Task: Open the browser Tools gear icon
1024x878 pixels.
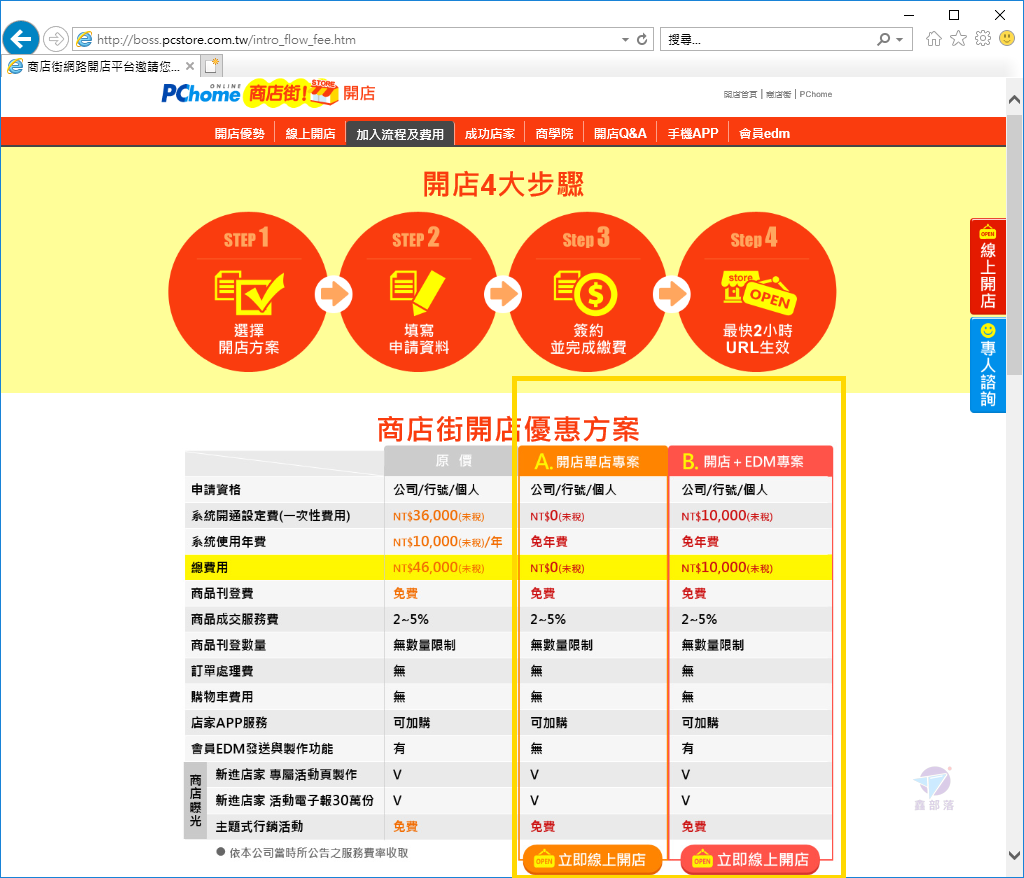Action: coord(983,39)
